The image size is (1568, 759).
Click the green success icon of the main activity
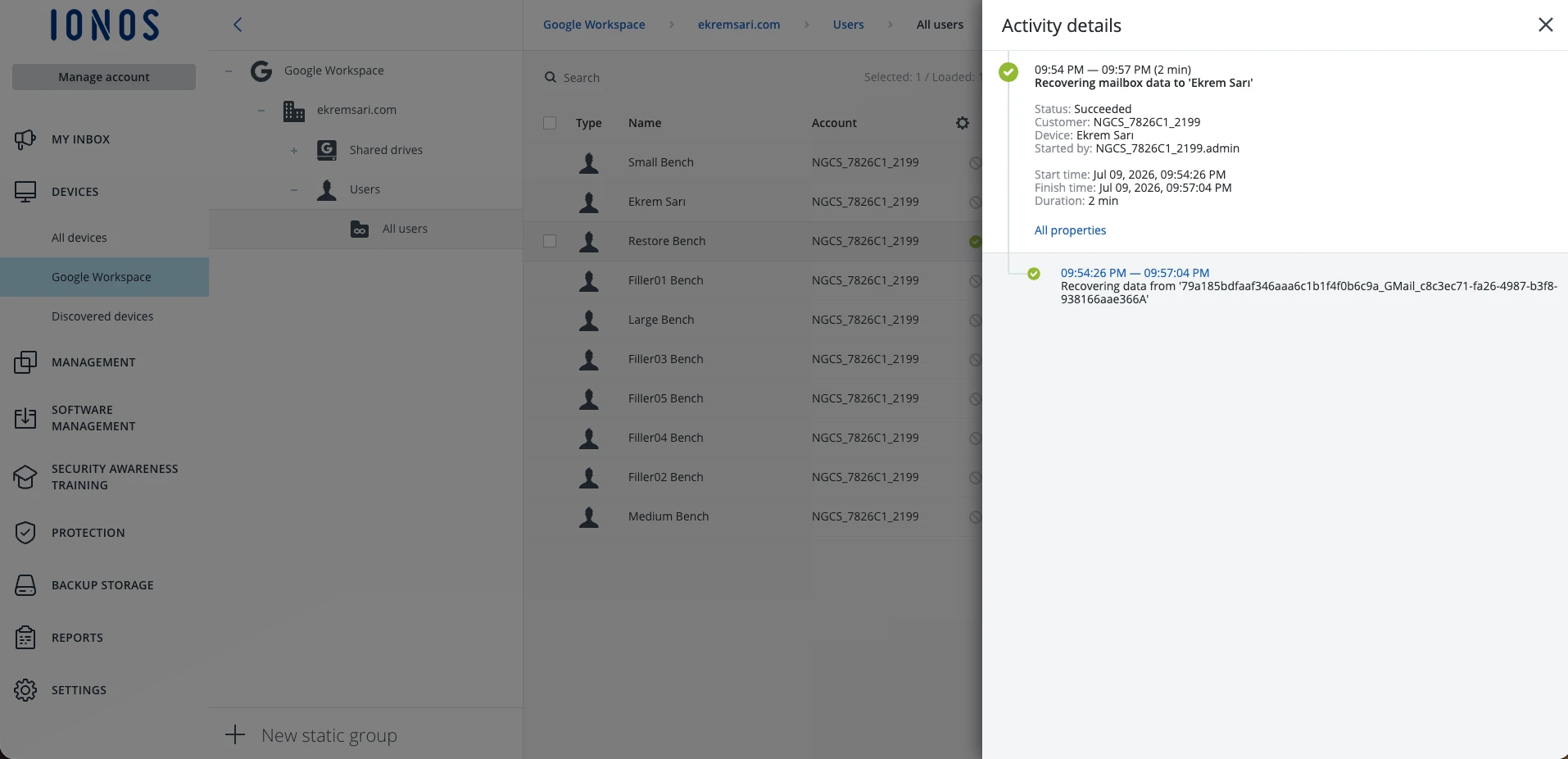click(x=1008, y=71)
